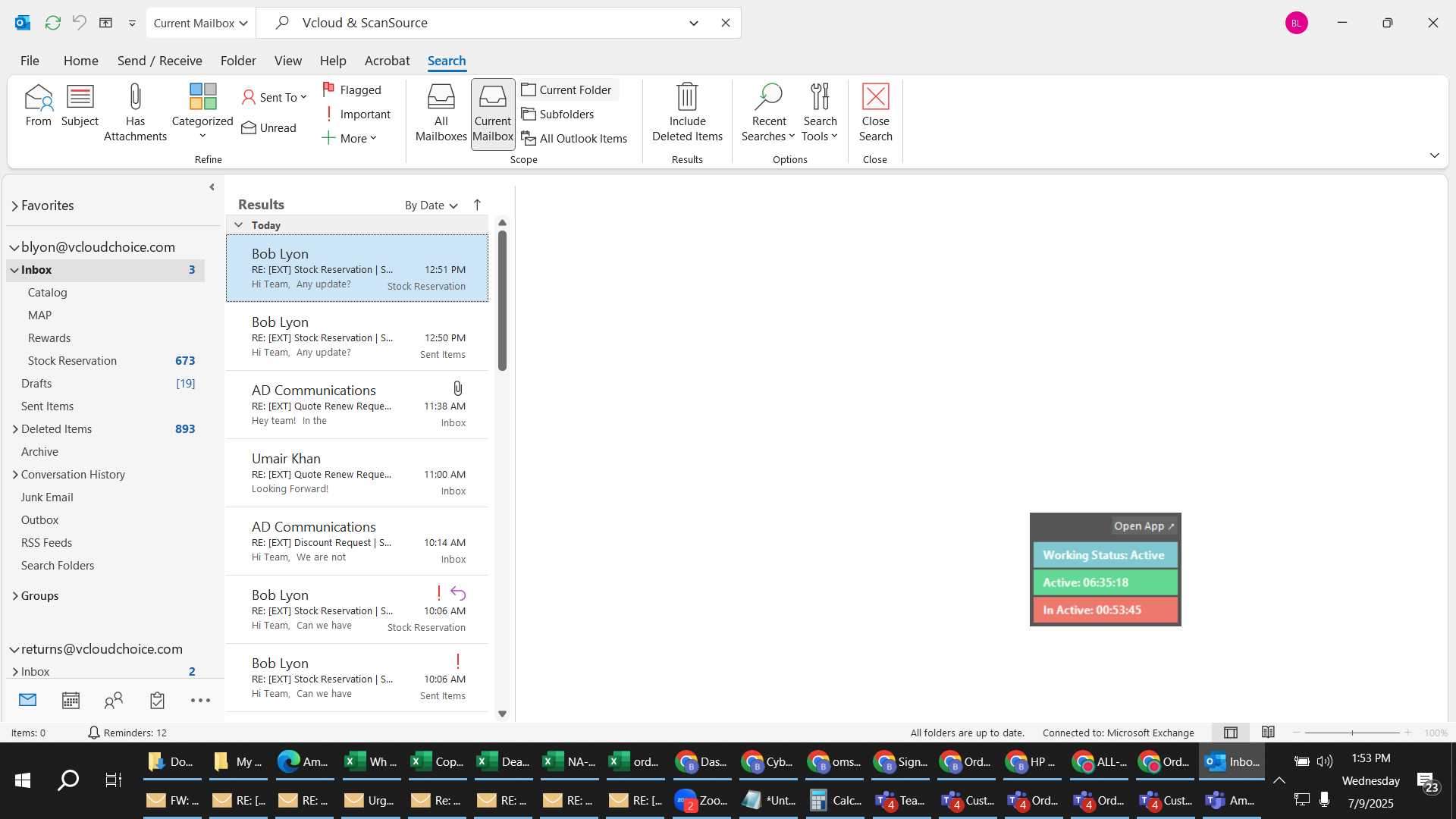Click the Close Search button
1456x819 pixels.
click(x=875, y=113)
